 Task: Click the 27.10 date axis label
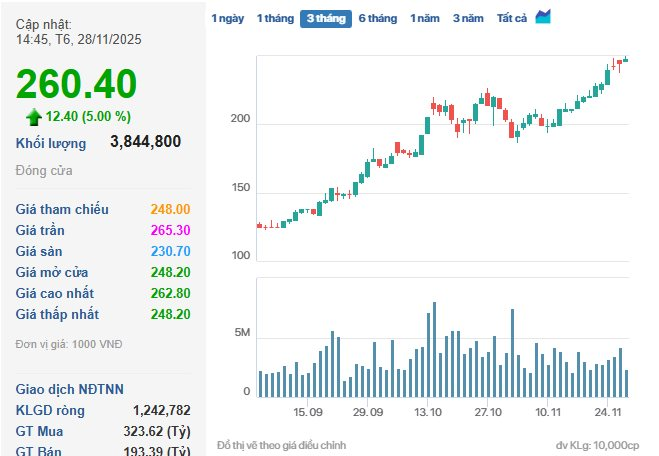pos(488,412)
